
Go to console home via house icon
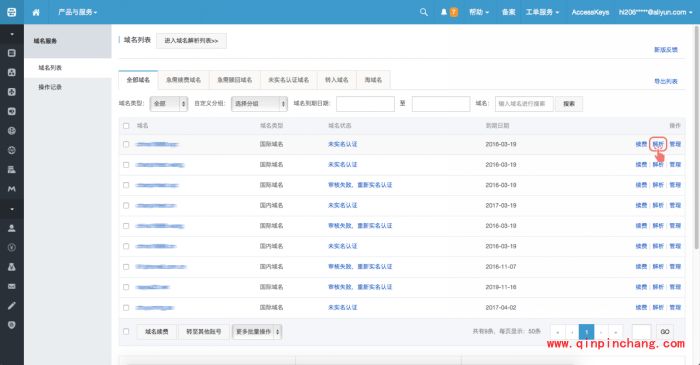36,12
